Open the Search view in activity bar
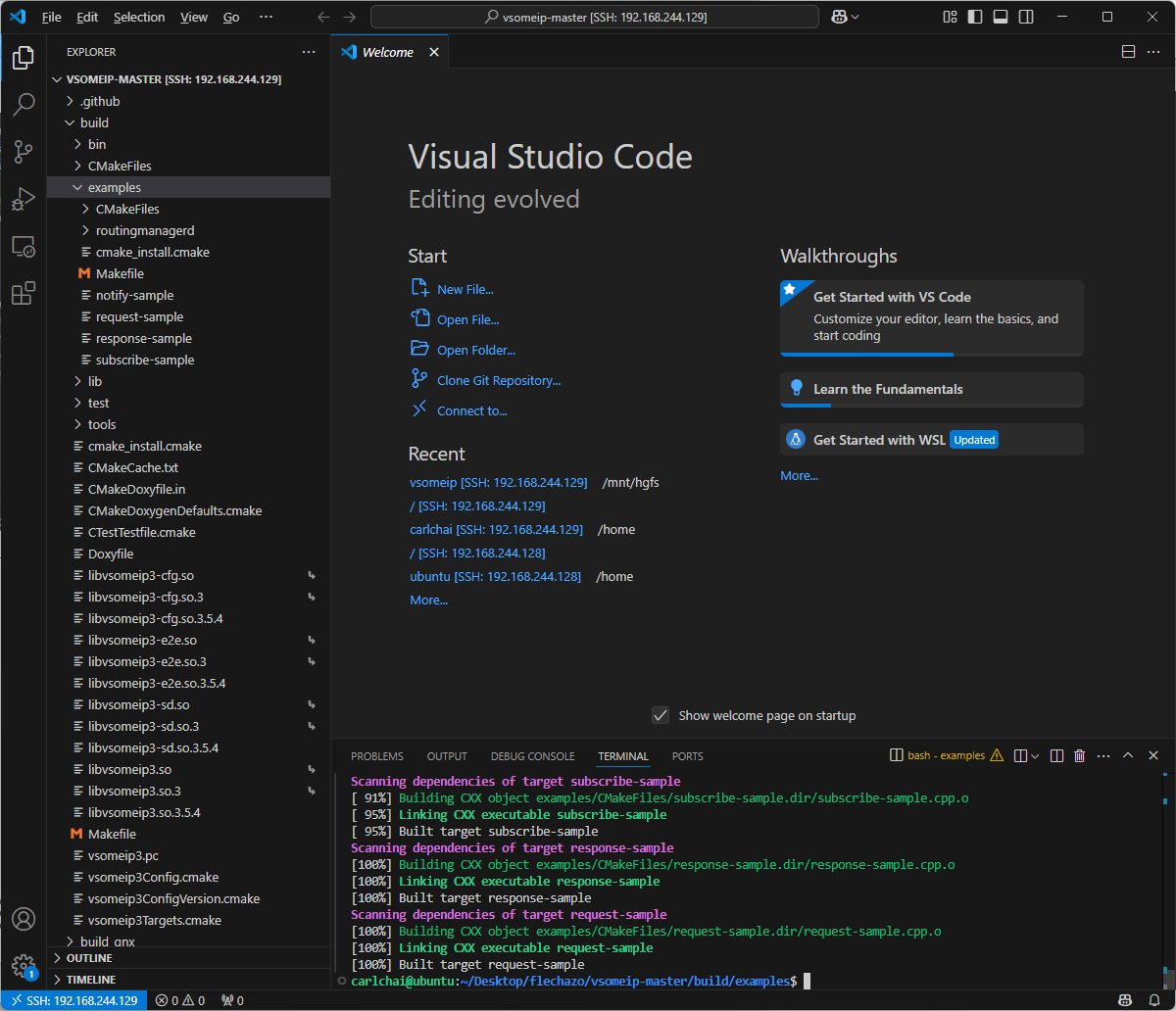This screenshot has height=1011, width=1176. 24,105
